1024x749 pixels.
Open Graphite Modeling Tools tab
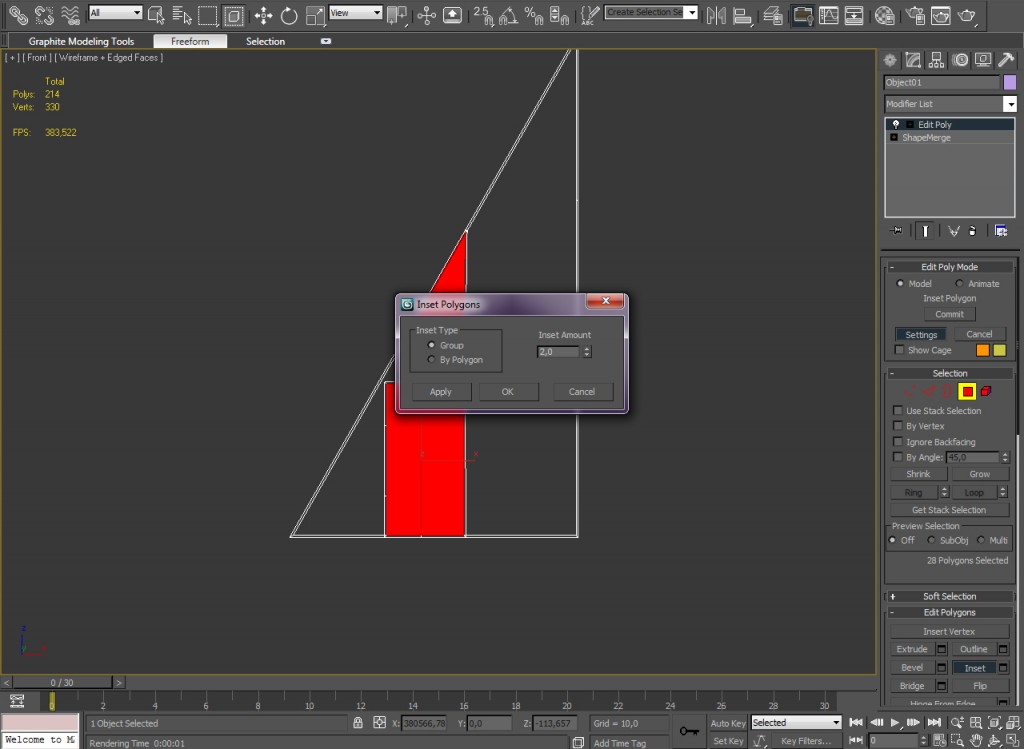[x=81, y=41]
